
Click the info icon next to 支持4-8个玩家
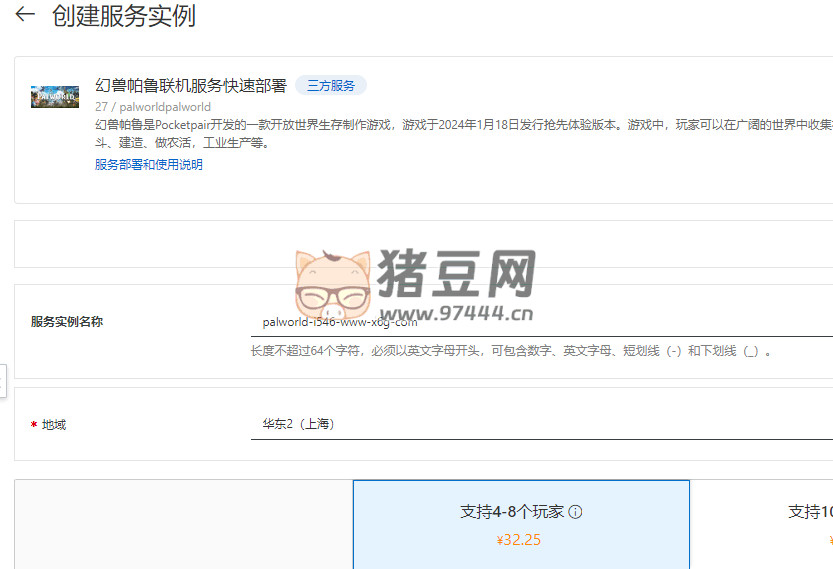[x=575, y=512]
